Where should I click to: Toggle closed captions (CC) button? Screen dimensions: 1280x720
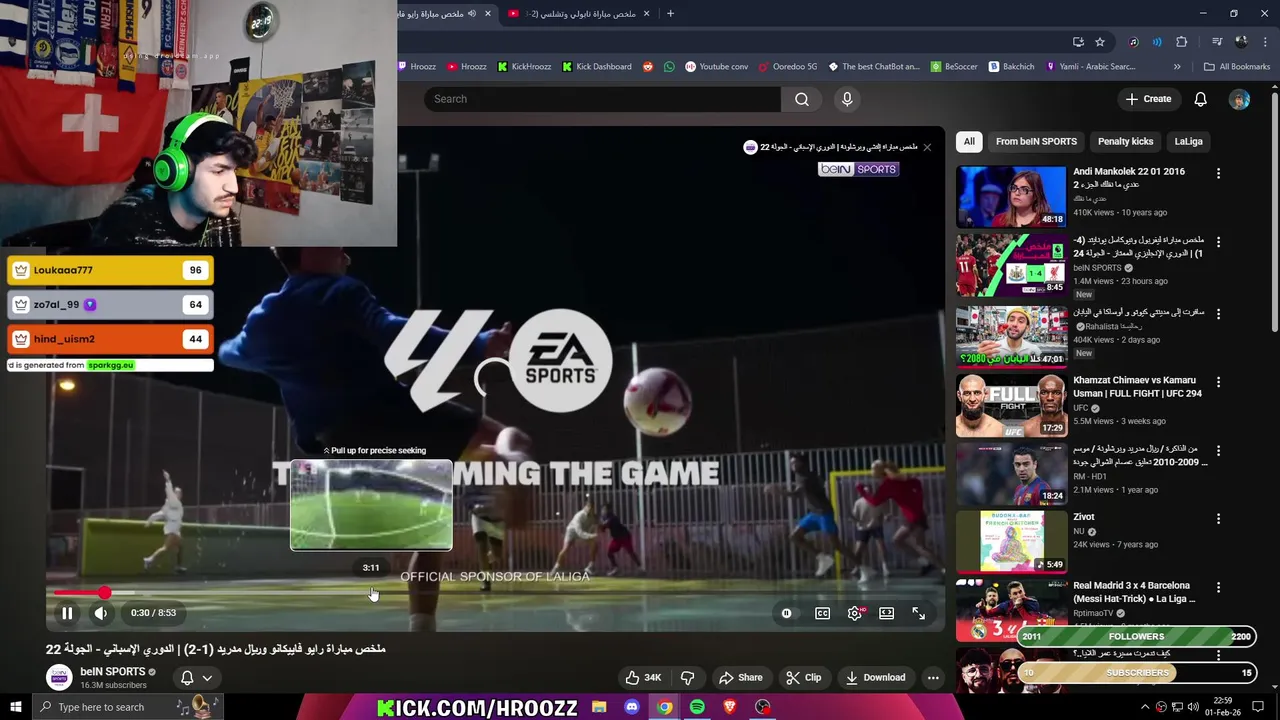click(x=822, y=613)
